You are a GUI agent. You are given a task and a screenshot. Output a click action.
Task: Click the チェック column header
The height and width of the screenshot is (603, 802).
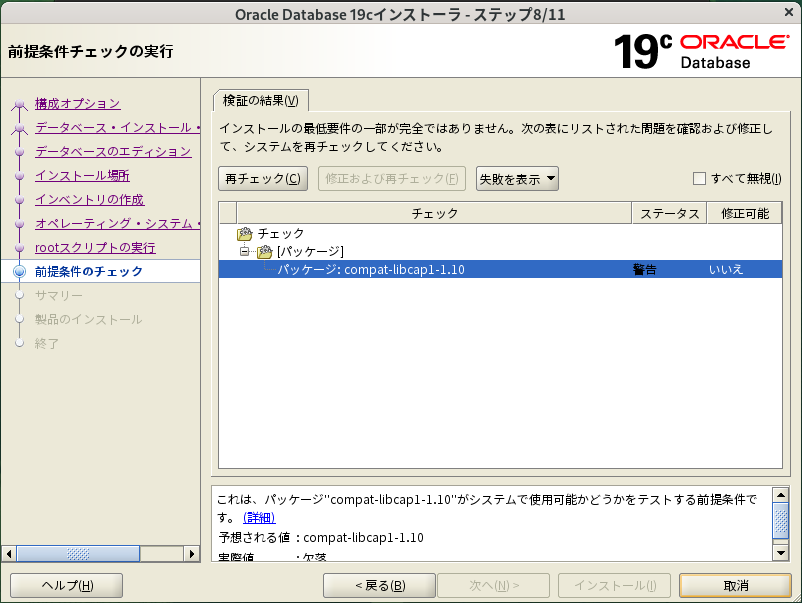point(434,213)
